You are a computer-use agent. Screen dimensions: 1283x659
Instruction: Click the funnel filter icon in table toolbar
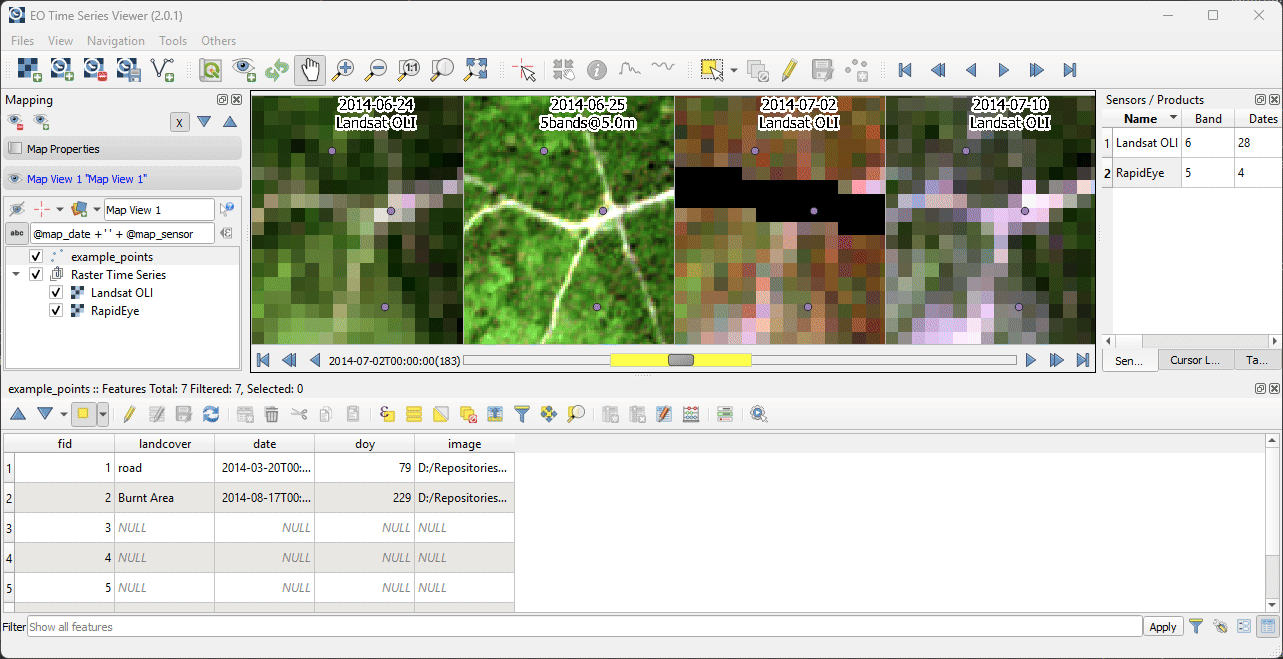522,414
